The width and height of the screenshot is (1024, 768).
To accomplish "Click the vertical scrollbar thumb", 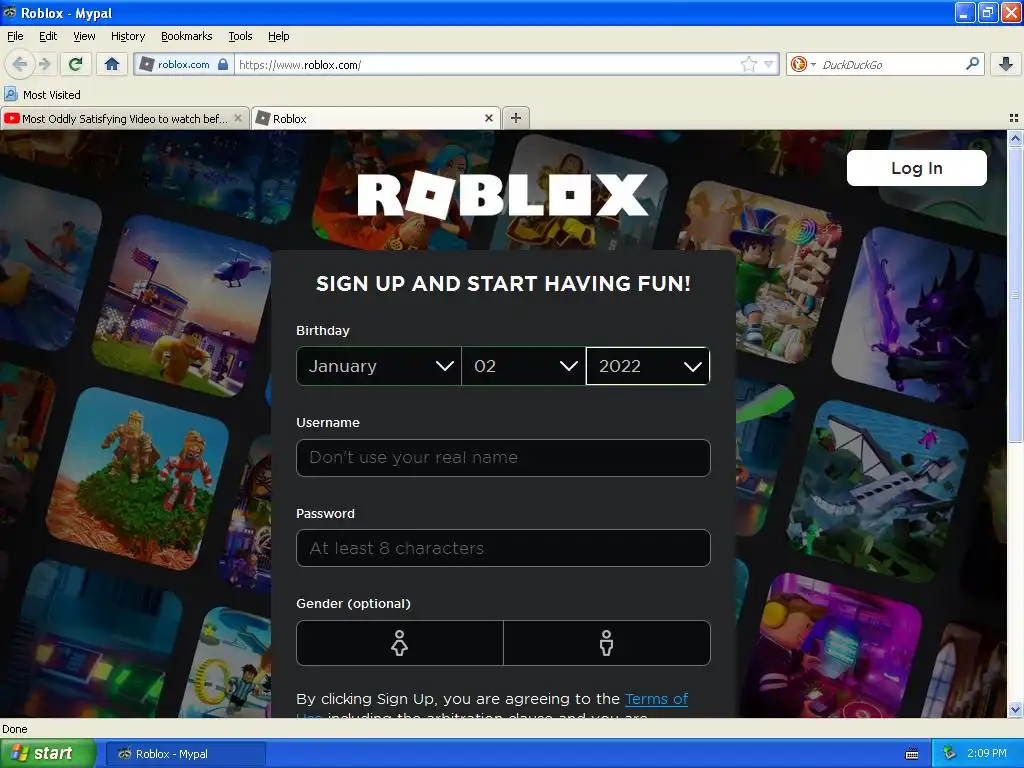I will click(x=1015, y=294).
